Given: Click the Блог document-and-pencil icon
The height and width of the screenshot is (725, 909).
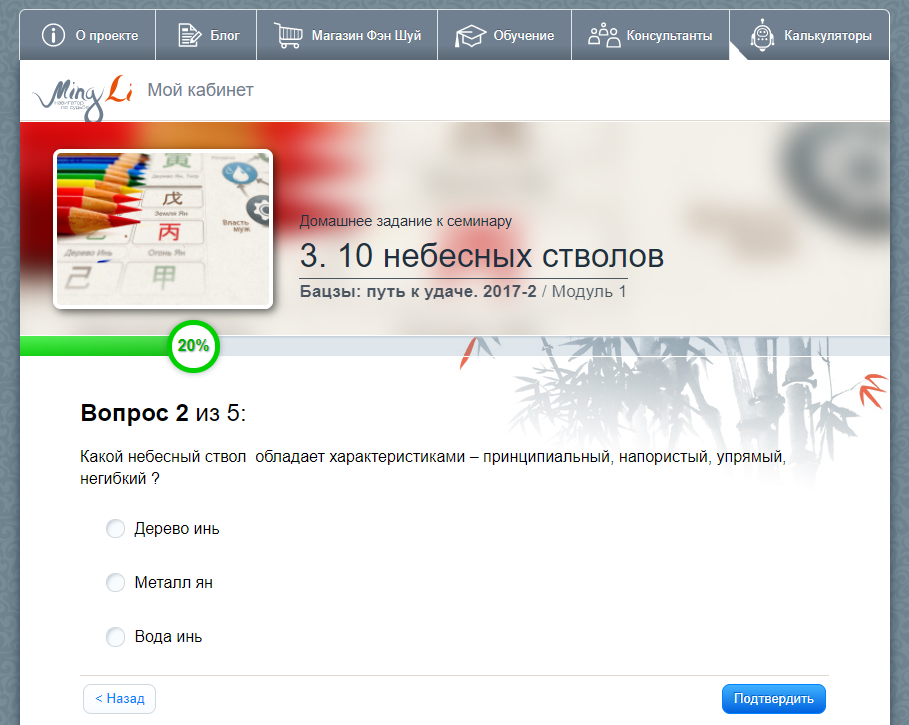Looking at the screenshot, I should pyautogui.click(x=189, y=36).
